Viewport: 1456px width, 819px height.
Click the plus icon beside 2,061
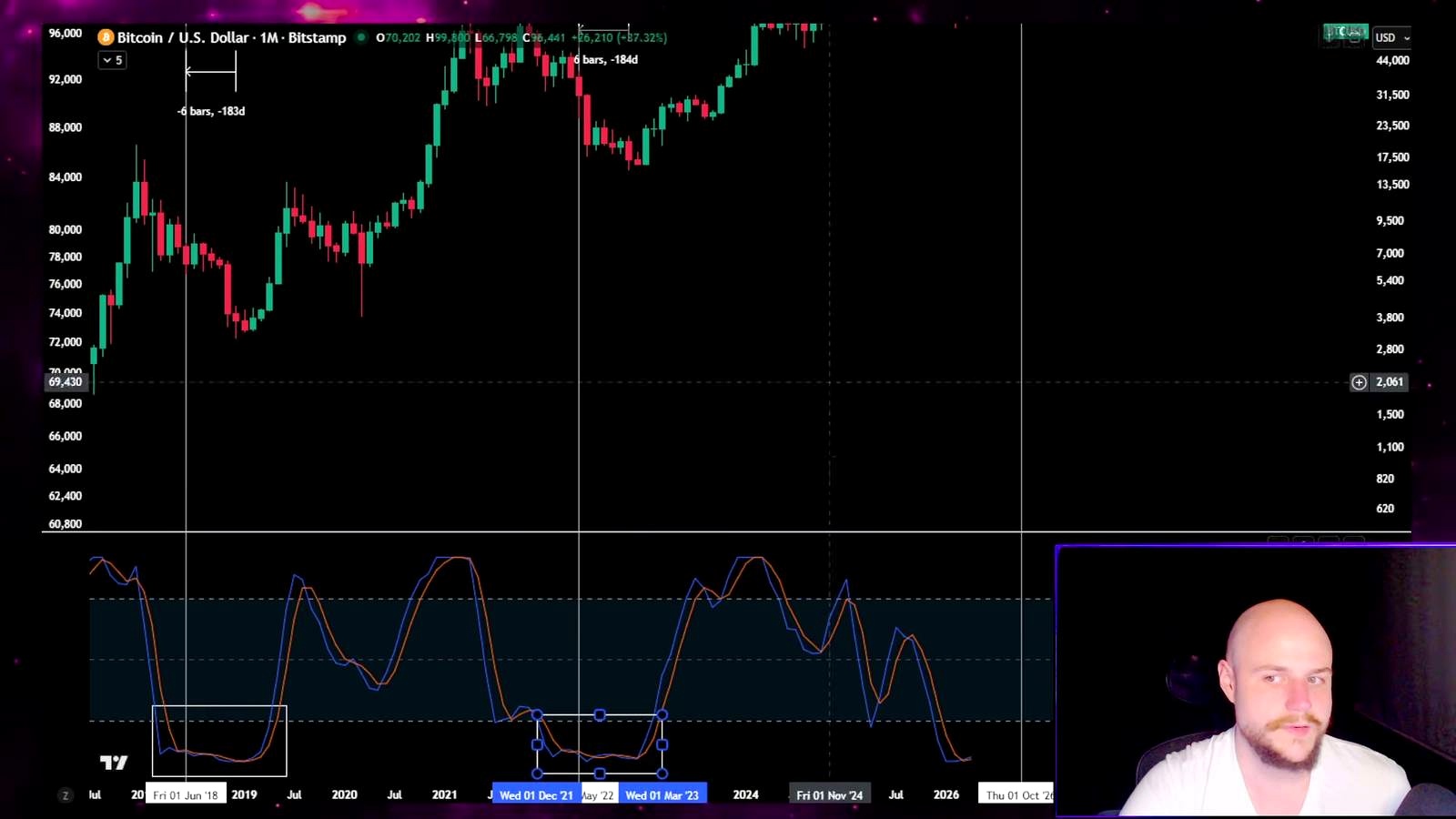1359,382
